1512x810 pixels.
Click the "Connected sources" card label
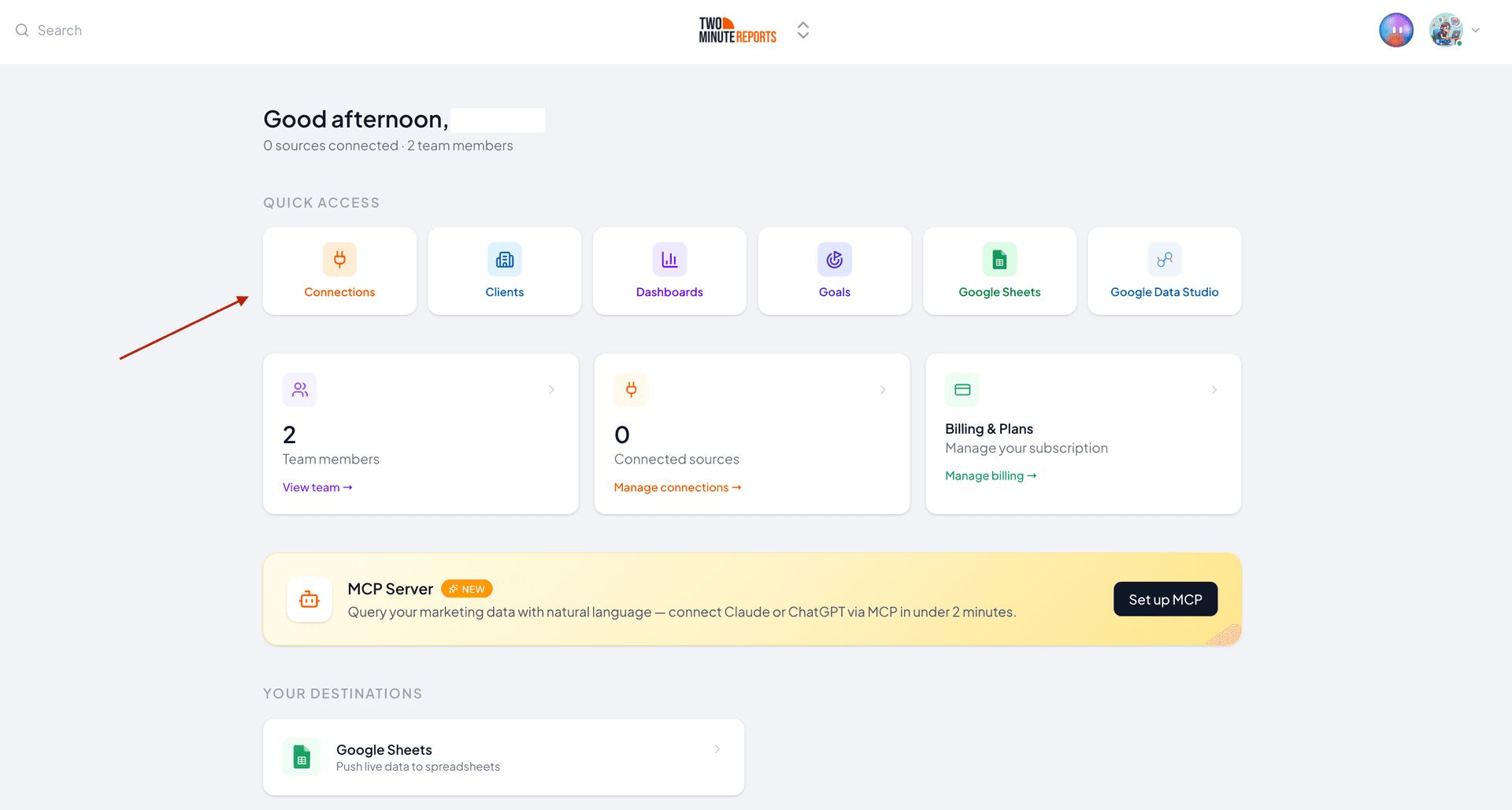[676, 459]
